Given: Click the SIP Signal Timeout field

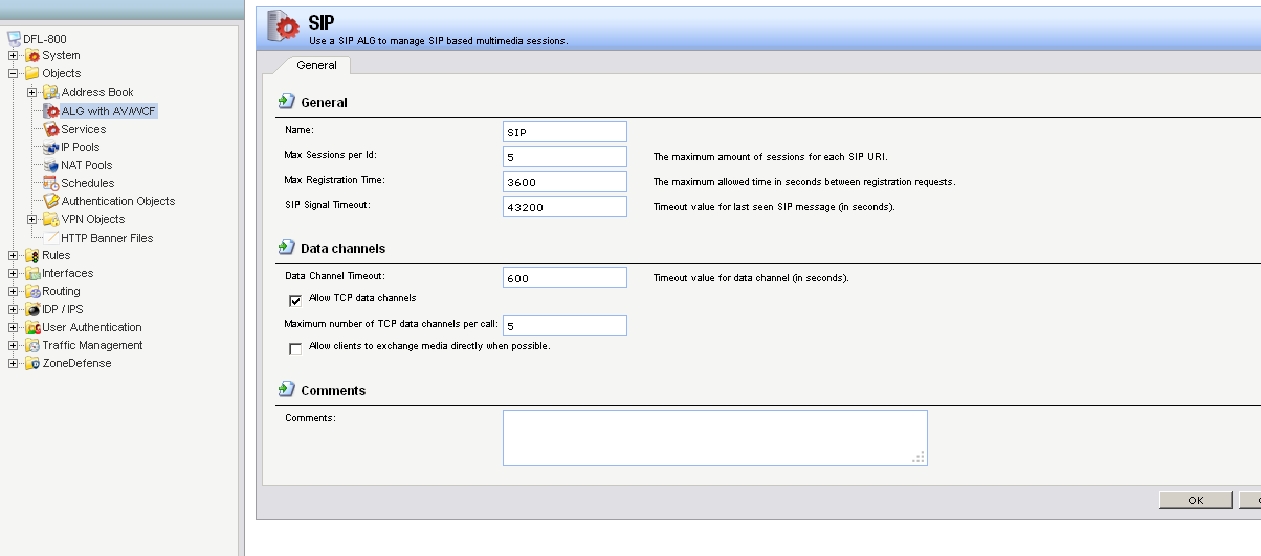Looking at the screenshot, I should [x=565, y=206].
